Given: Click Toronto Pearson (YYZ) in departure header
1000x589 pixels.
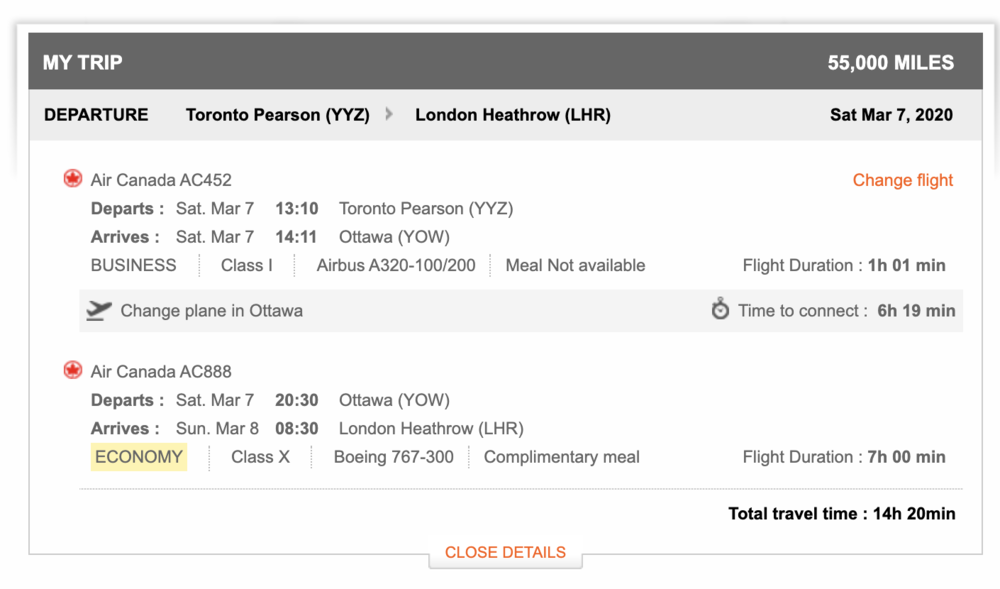Looking at the screenshot, I should coord(277,114).
